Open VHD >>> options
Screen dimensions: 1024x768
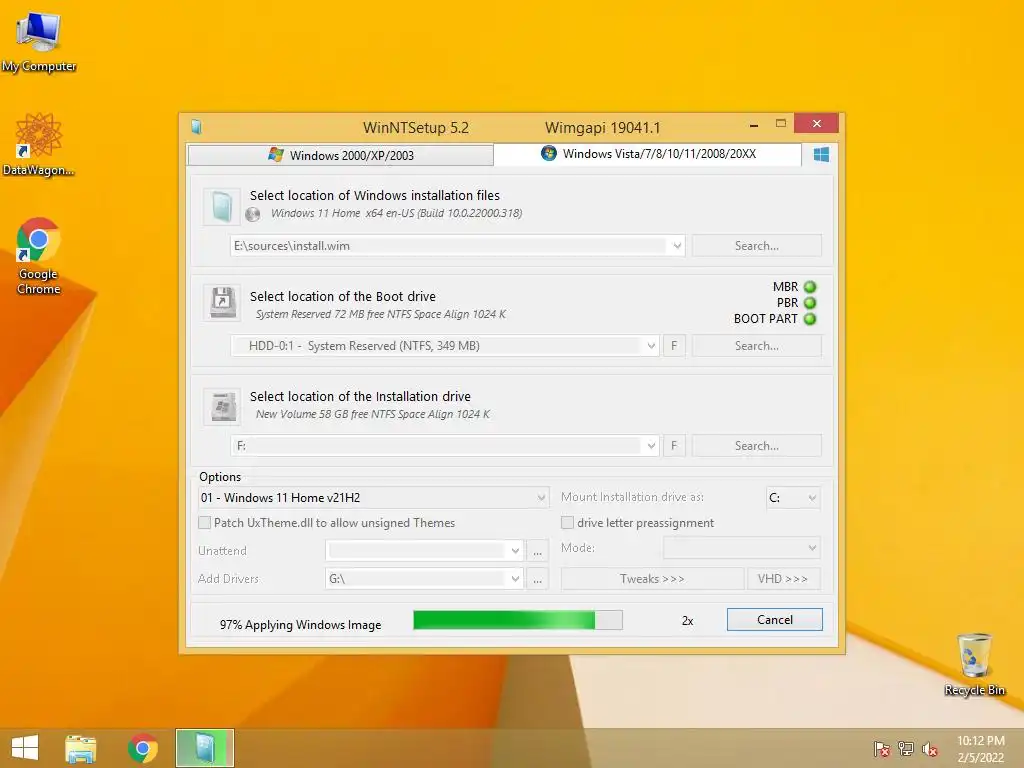pyautogui.click(x=783, y=579)
